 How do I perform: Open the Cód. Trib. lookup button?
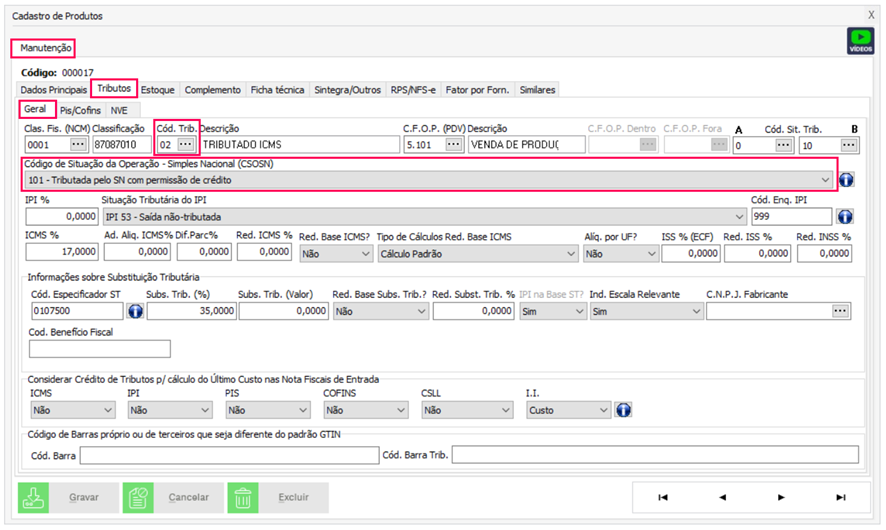[x=186, y=145]
